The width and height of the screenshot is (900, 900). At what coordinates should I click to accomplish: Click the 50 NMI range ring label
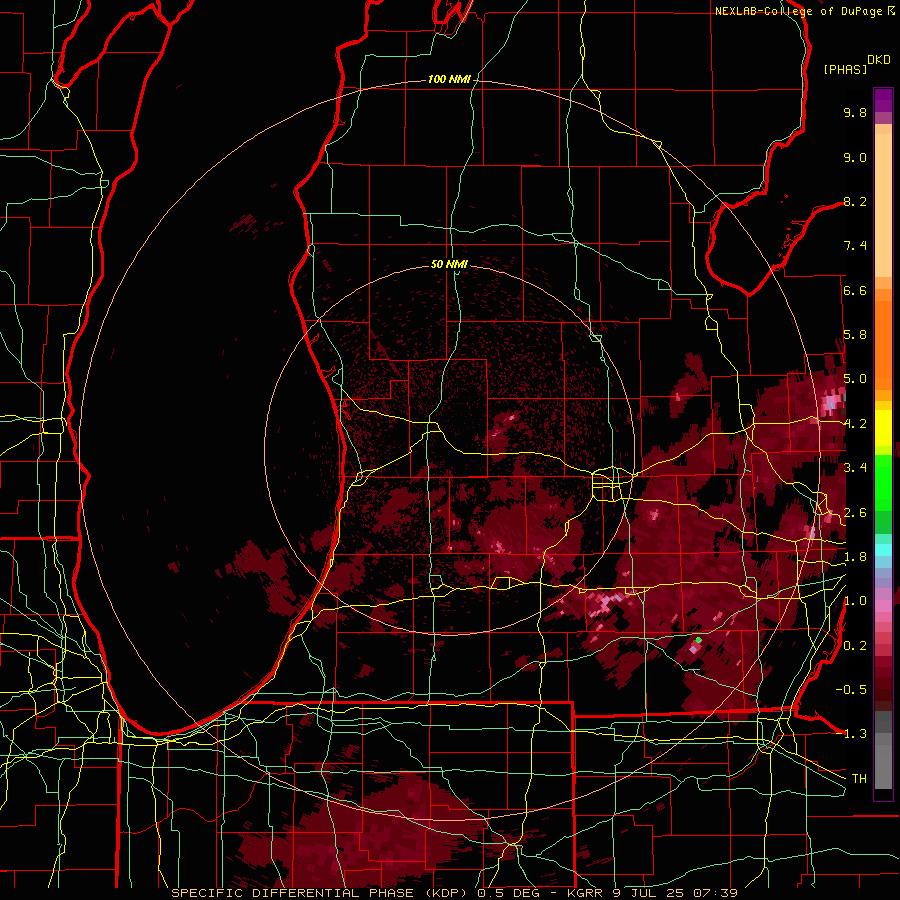pos(449,264)
